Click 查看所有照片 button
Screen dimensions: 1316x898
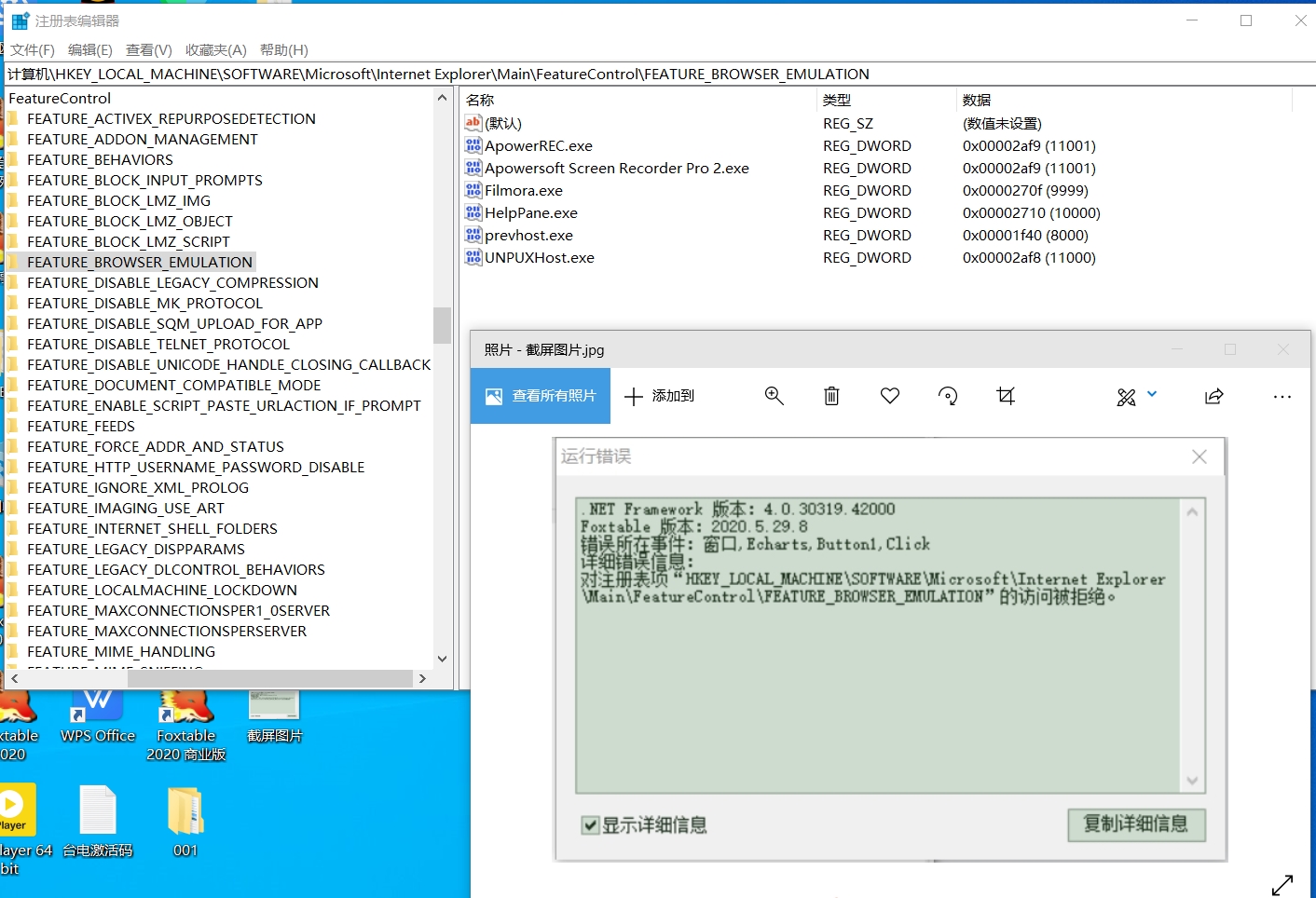(541, 396)
